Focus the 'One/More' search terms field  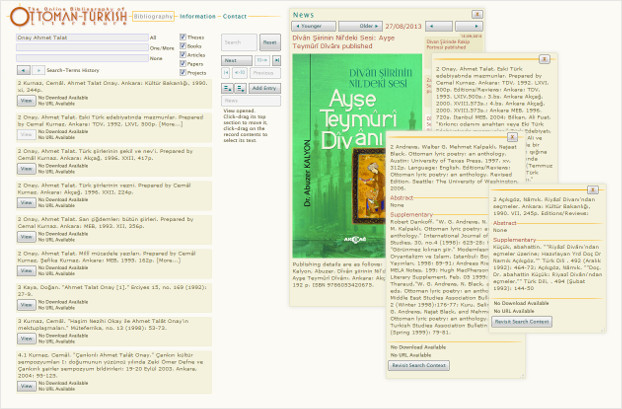pos(82,47)
